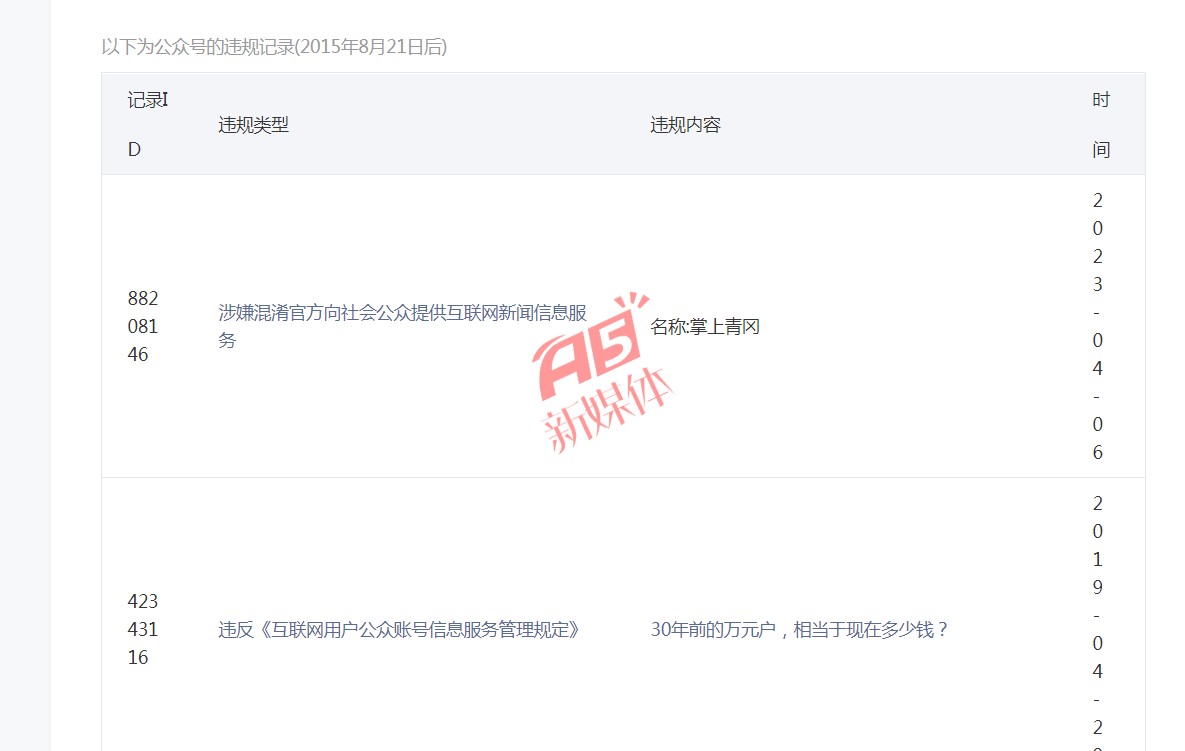Image resolution: width=1185 pixels, height=751 pixels.
Task: Open the 违反《互联网用户公众账号信息服务管理规定》 link
Action: [x=400, y=629]
